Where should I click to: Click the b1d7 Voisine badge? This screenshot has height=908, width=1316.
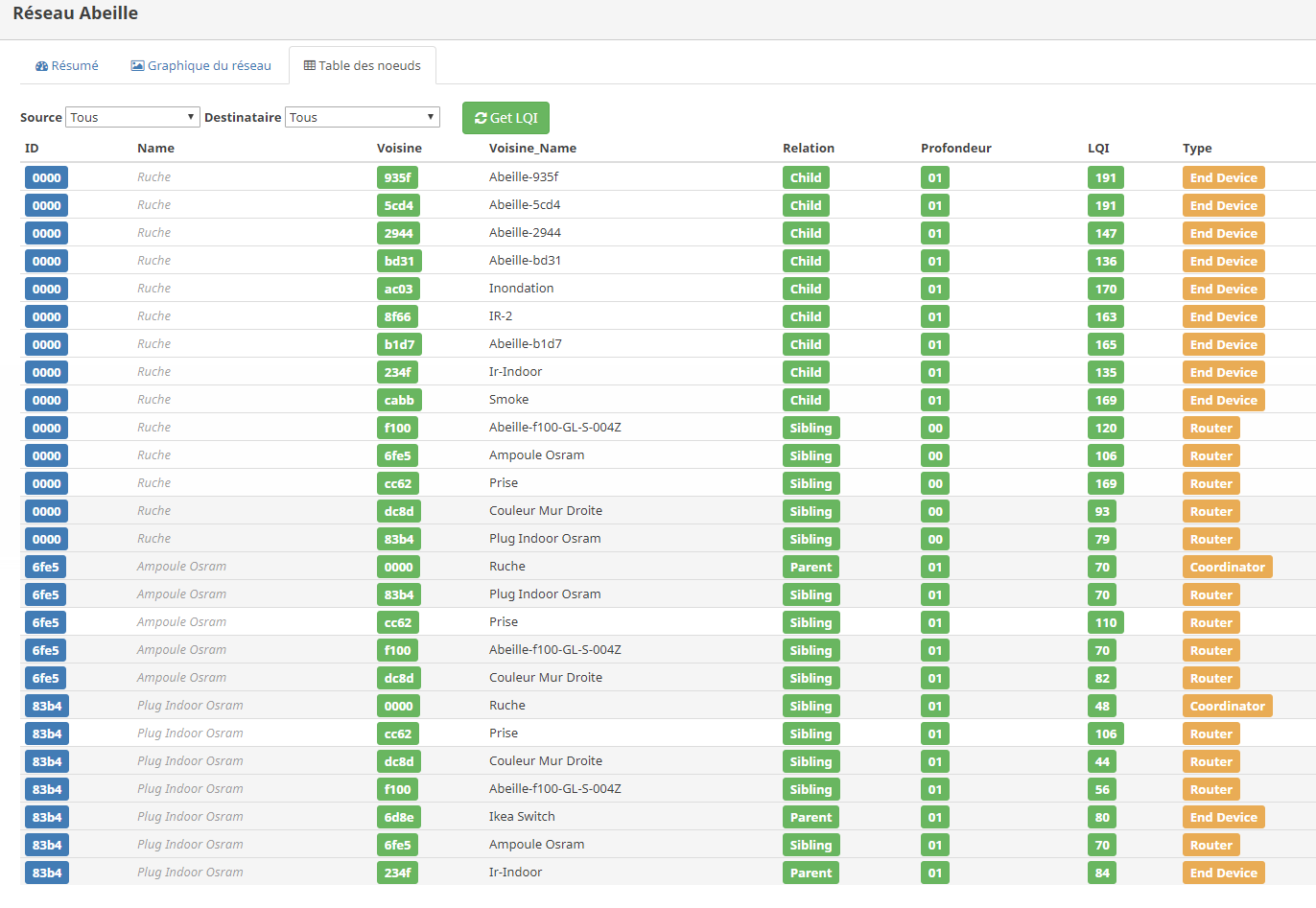(399, 344)
